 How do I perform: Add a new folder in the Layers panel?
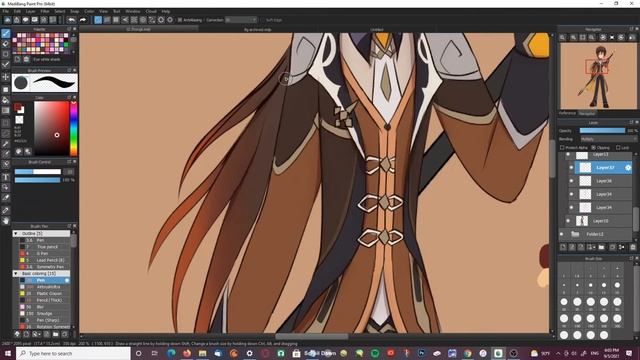[x=601, y=247]
